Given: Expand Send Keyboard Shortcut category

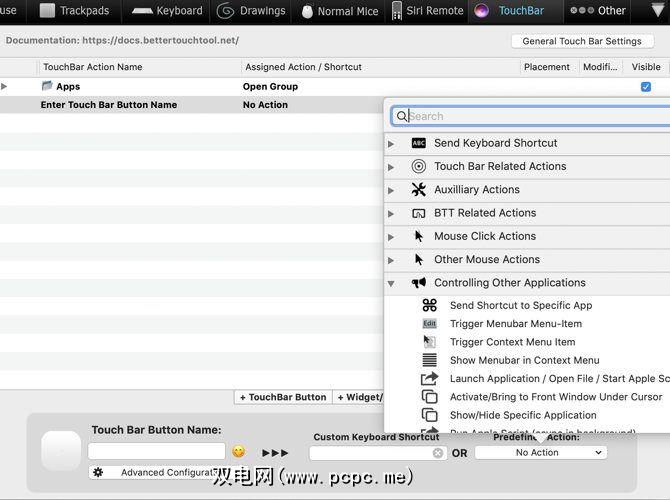Looking at the screenshot, I should click(391, 144).
